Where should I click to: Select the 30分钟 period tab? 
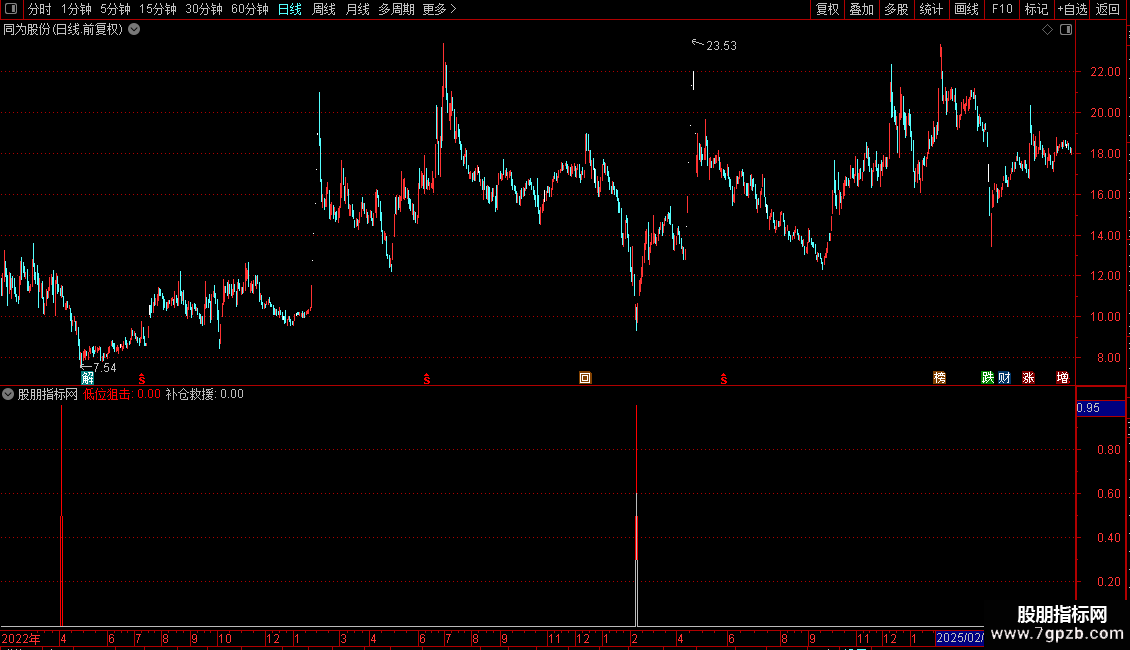204,9
